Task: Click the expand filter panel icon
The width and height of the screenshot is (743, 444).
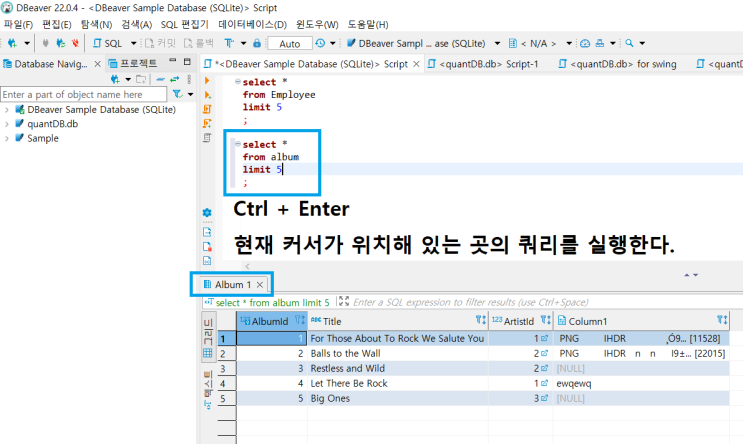Action: coord(344,301)
